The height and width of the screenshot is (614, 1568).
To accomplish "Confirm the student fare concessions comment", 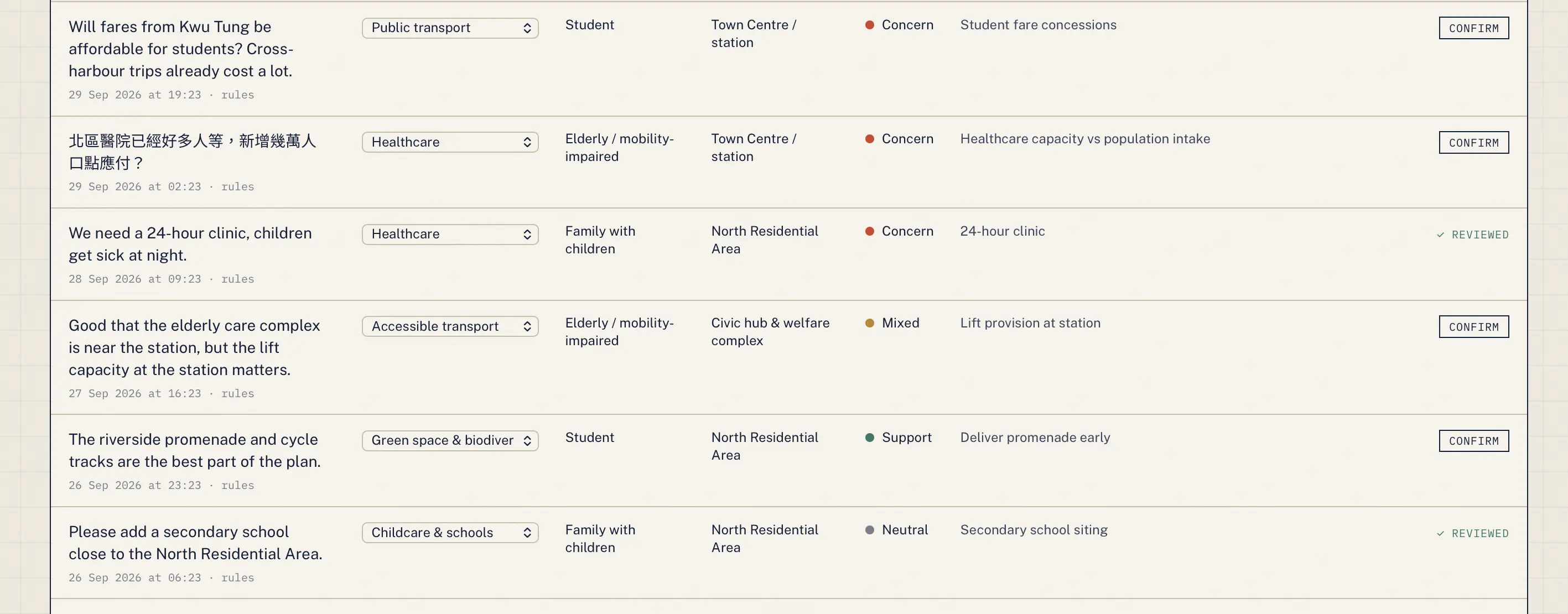I will tap(1473, 28).
